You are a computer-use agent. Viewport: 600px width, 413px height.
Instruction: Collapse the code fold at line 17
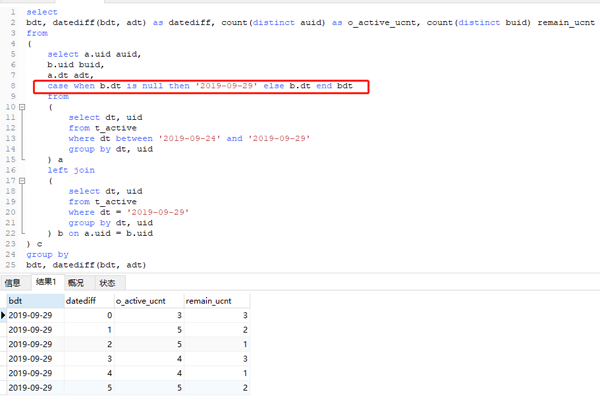[20, 181]
